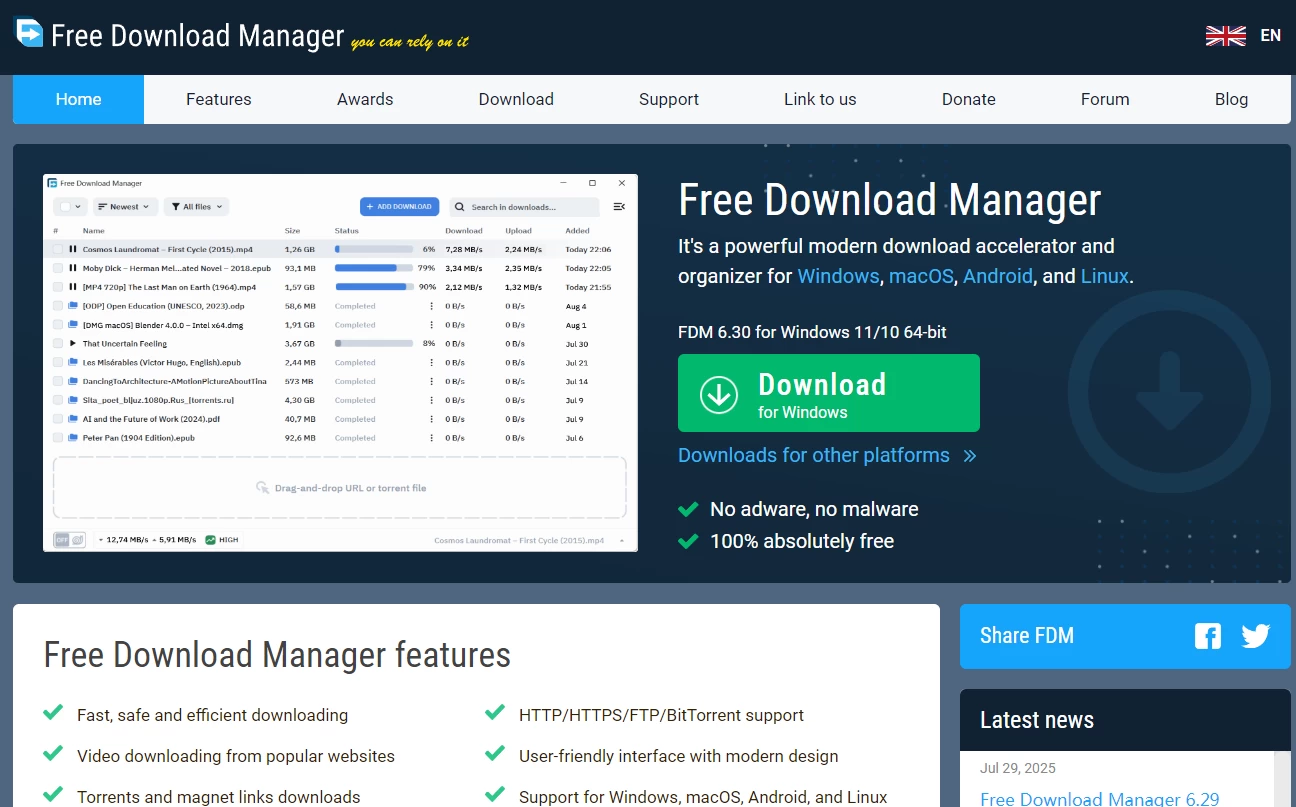Click the Cosmos Laundromat 6% progress bar
The image size is (1296, 807).
(374, 249)
